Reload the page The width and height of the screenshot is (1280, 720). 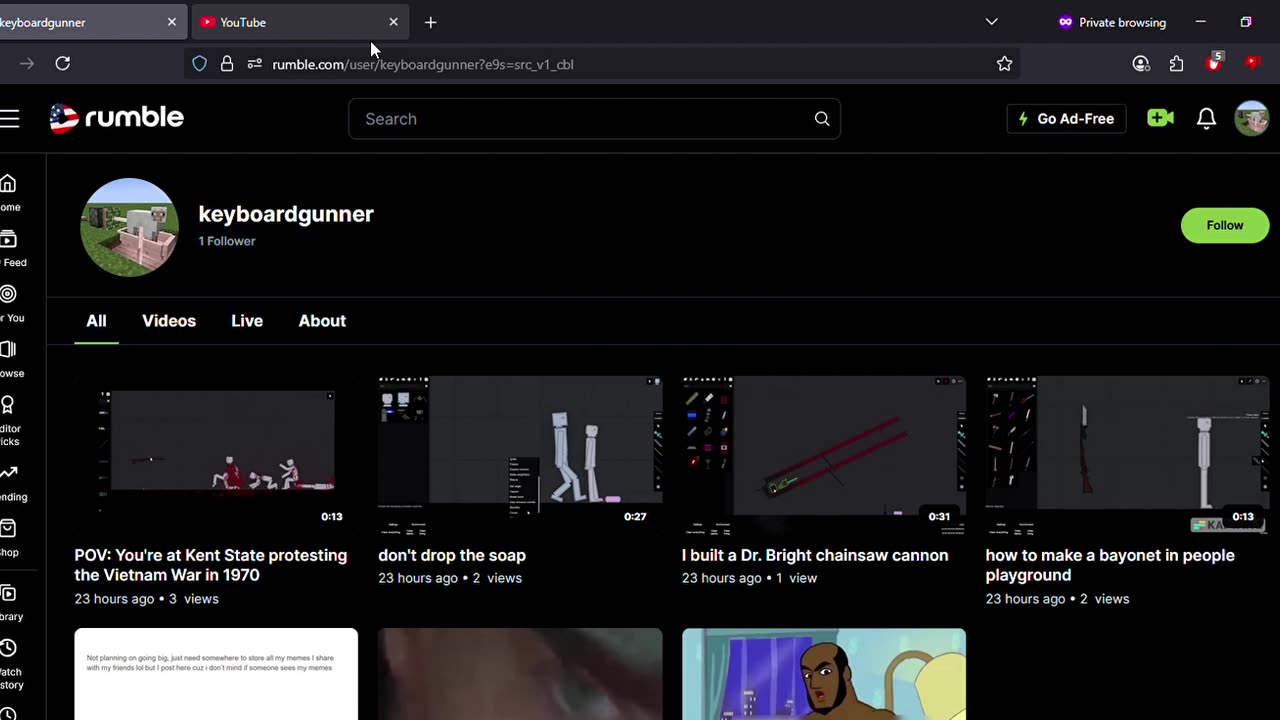pyautogui.click(x=62, y=64)
